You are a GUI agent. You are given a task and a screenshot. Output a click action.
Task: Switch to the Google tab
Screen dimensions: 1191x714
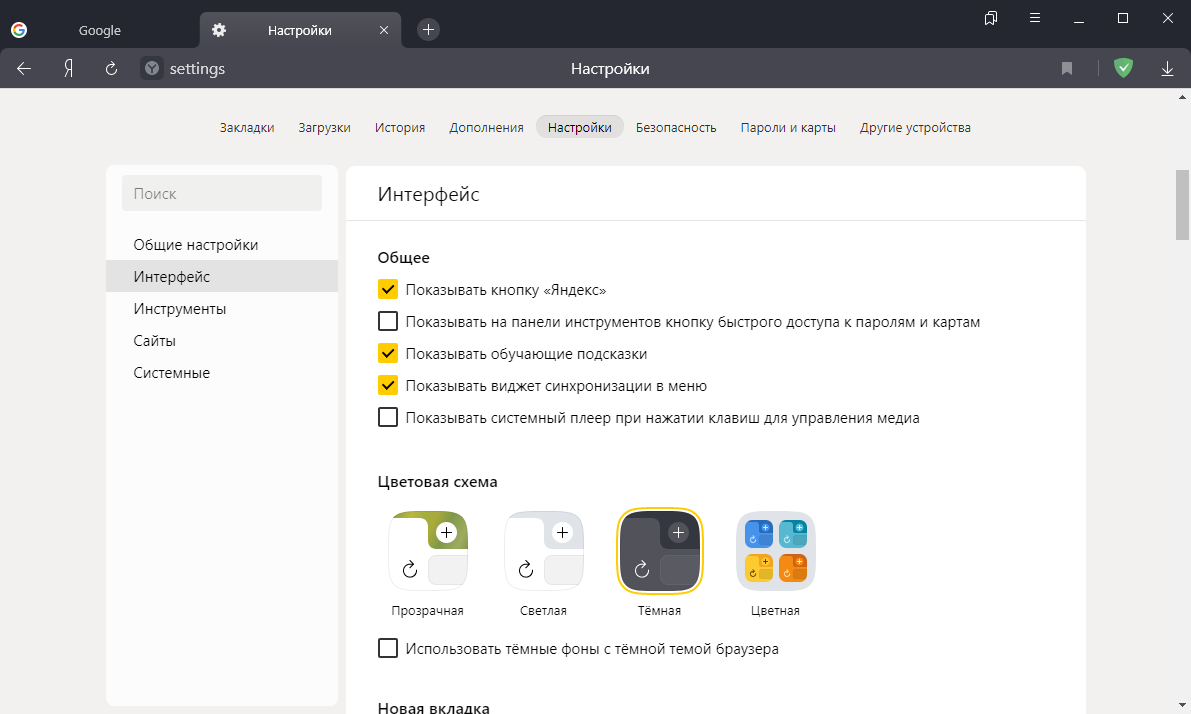[100, 30]
